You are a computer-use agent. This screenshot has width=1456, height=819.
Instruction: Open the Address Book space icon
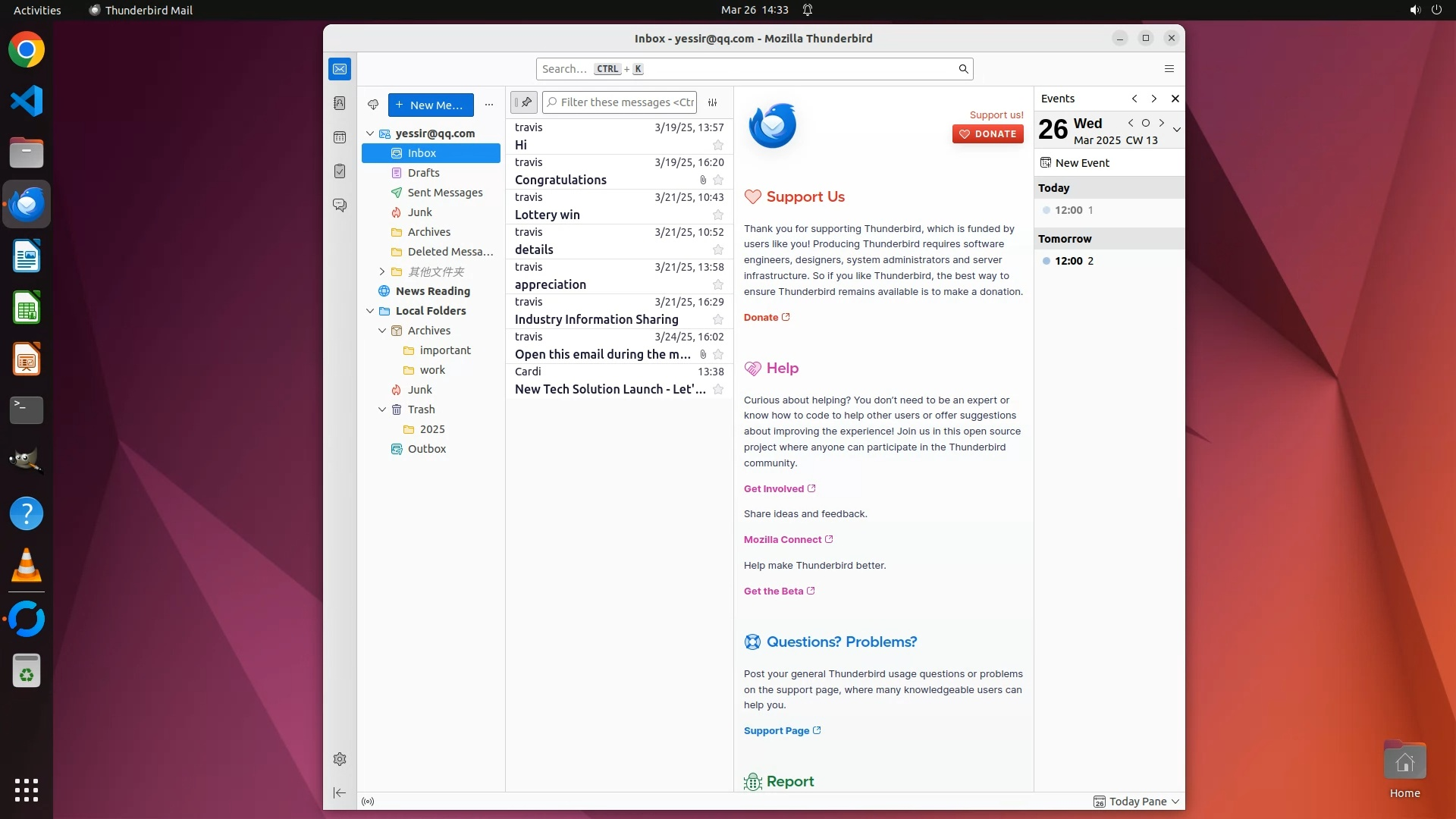tap(340, 103)
